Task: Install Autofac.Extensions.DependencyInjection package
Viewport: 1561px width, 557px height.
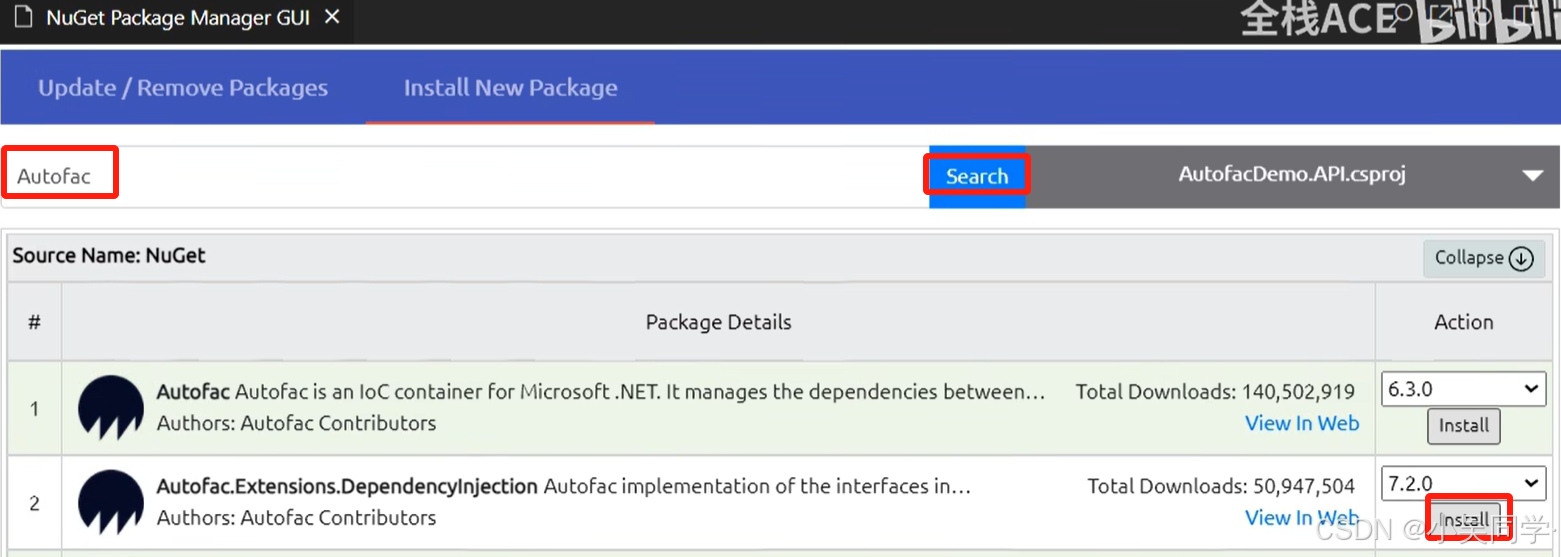Action: point(1464,520)
